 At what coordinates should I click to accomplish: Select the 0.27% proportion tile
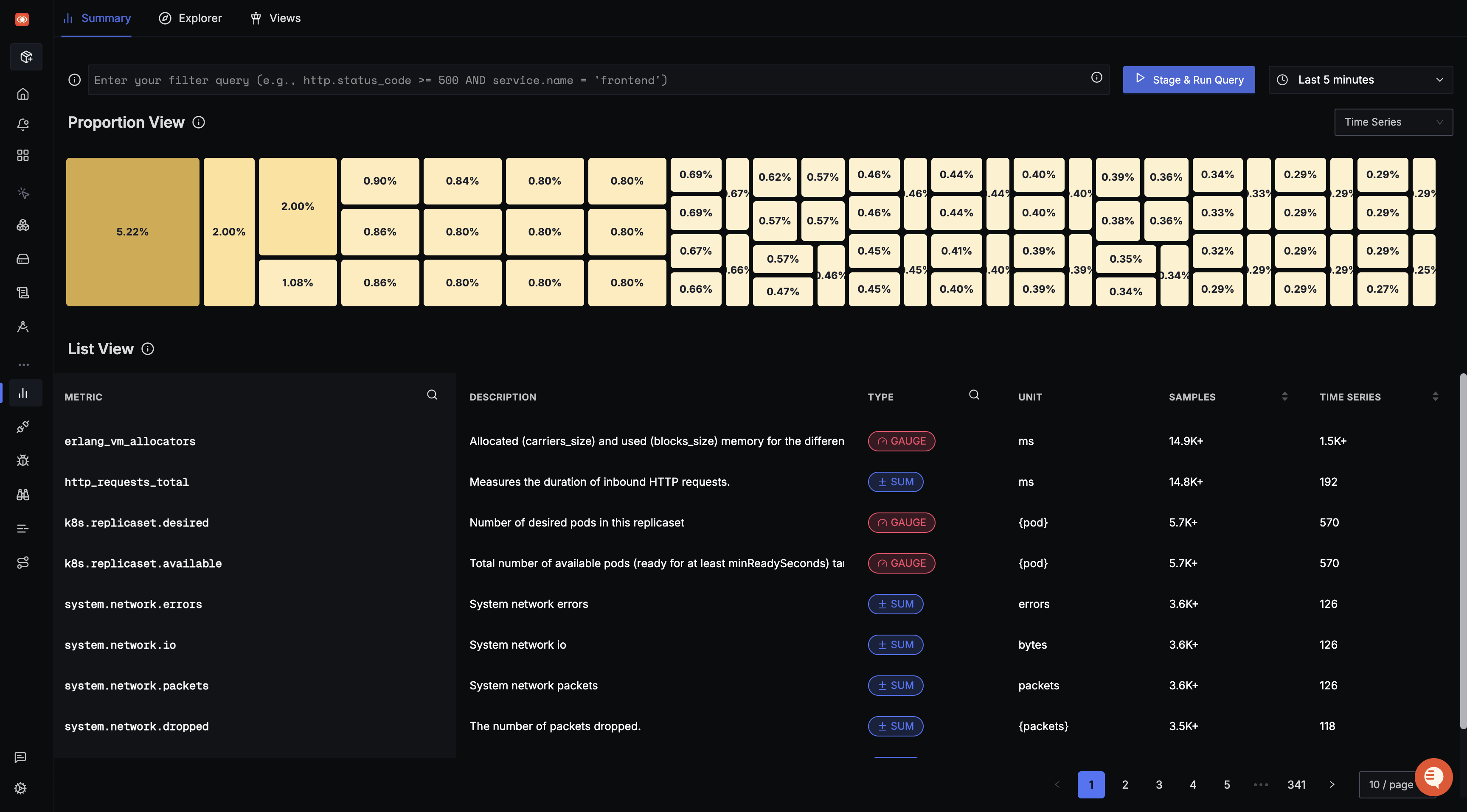pyautogui.click(x=1382, y=289)
